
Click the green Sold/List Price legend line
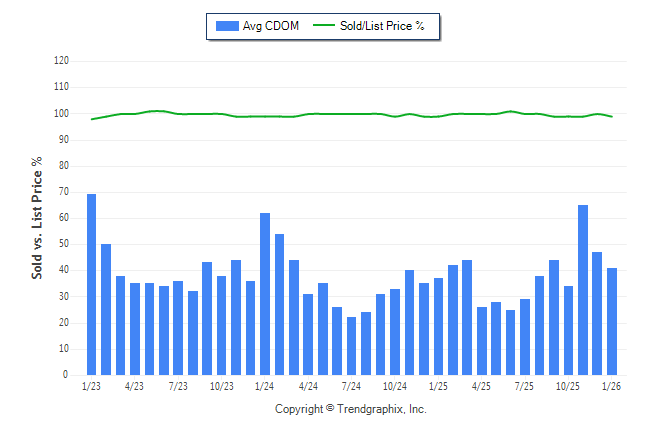tap(324, 26)
